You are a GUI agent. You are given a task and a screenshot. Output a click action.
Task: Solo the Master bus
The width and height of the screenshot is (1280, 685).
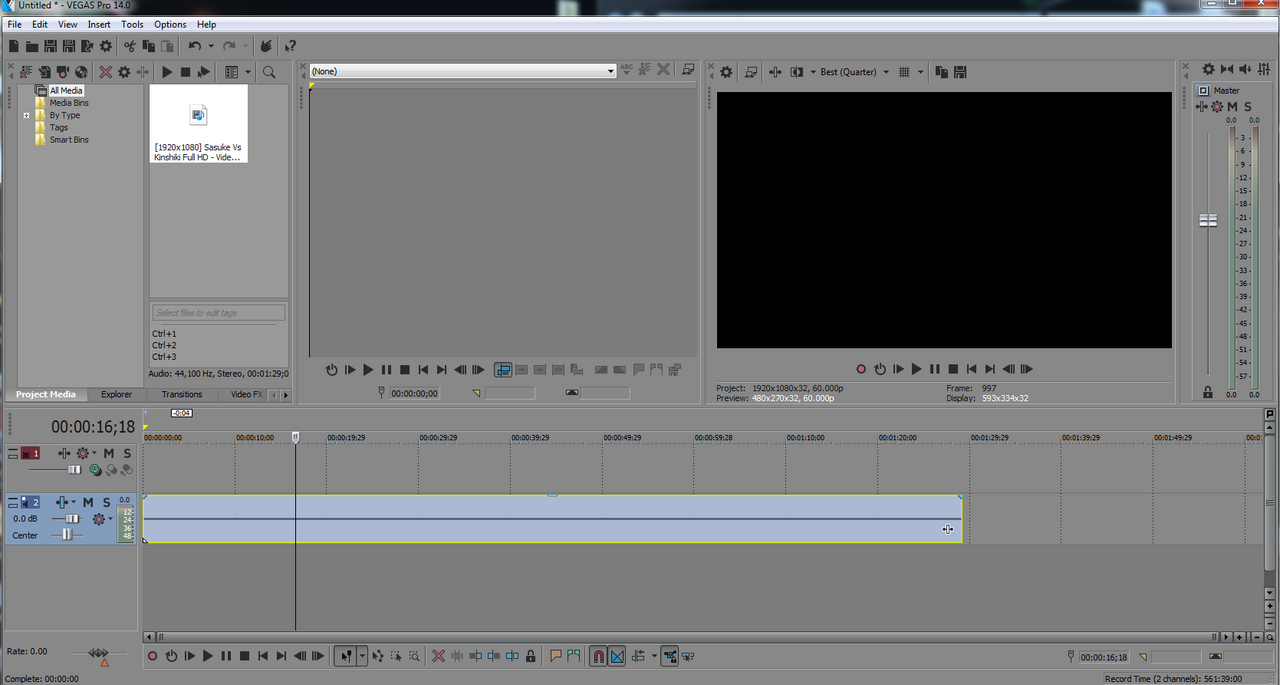pyautogui.click(x=1248, y=106)
